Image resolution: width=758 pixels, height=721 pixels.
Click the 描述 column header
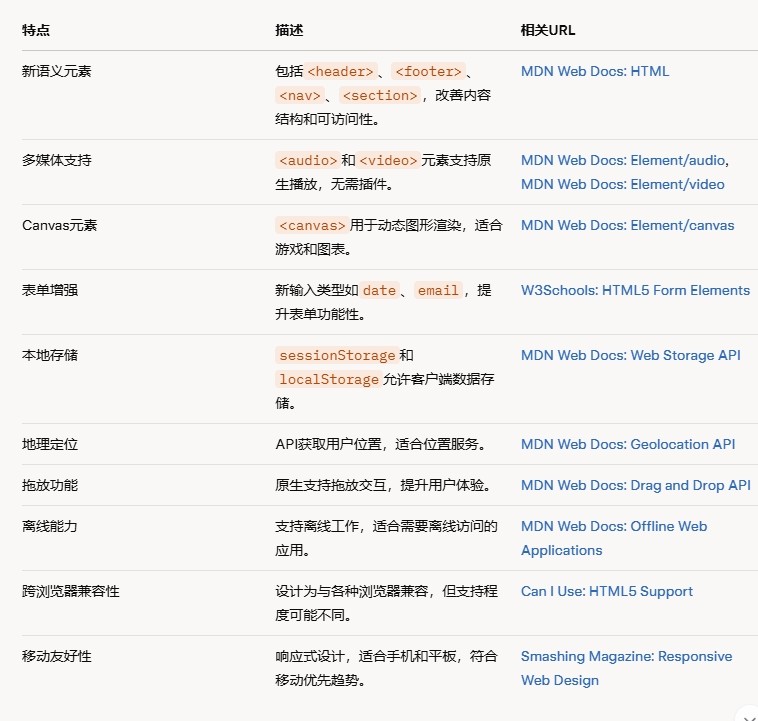tap(289, 30)
